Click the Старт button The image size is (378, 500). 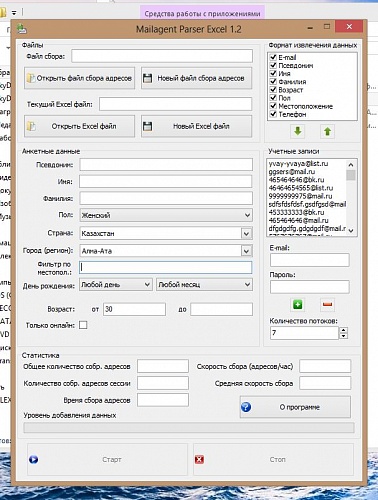pyautogui.click(x=107, y=460)
